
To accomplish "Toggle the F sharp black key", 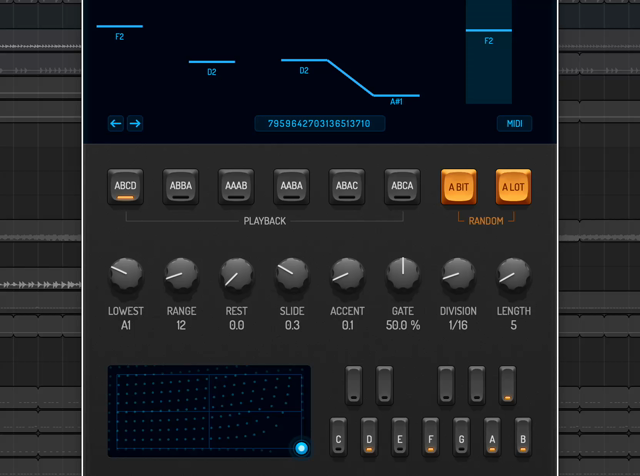I will [x=446, y=385].
